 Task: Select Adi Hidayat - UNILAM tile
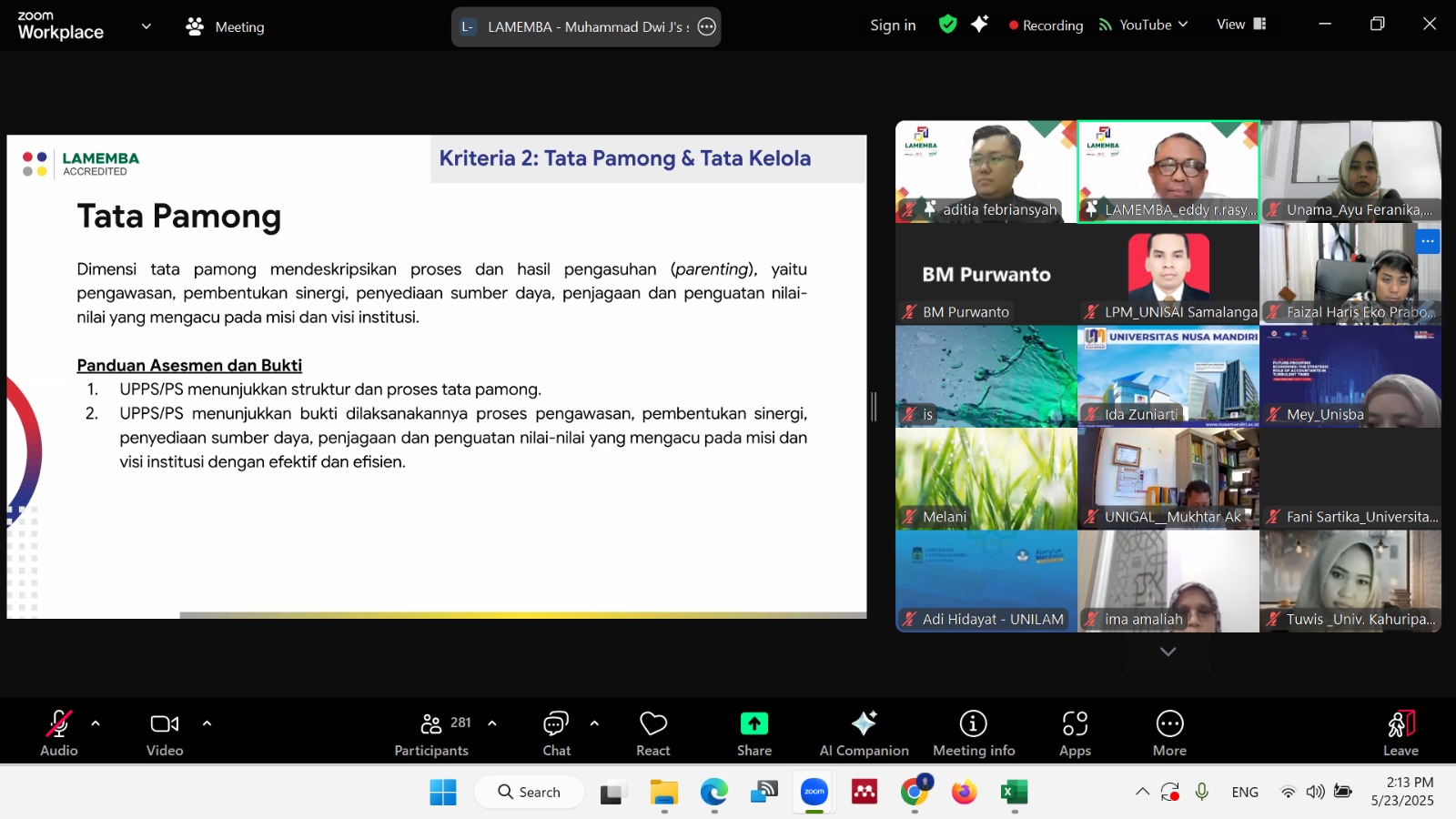tap(986, 581)
